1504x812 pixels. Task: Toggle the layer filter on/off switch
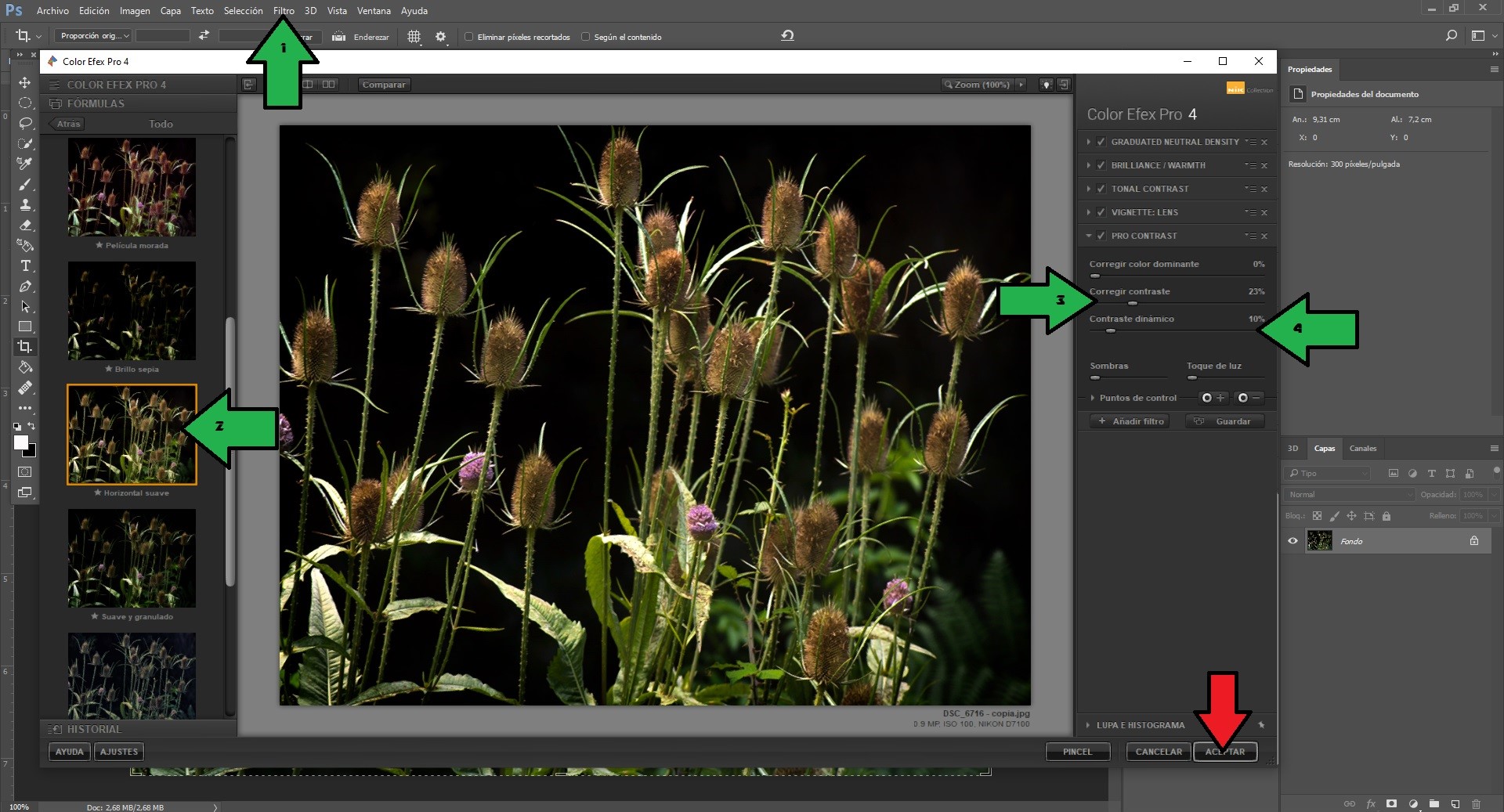click(x=1497, y=471)
